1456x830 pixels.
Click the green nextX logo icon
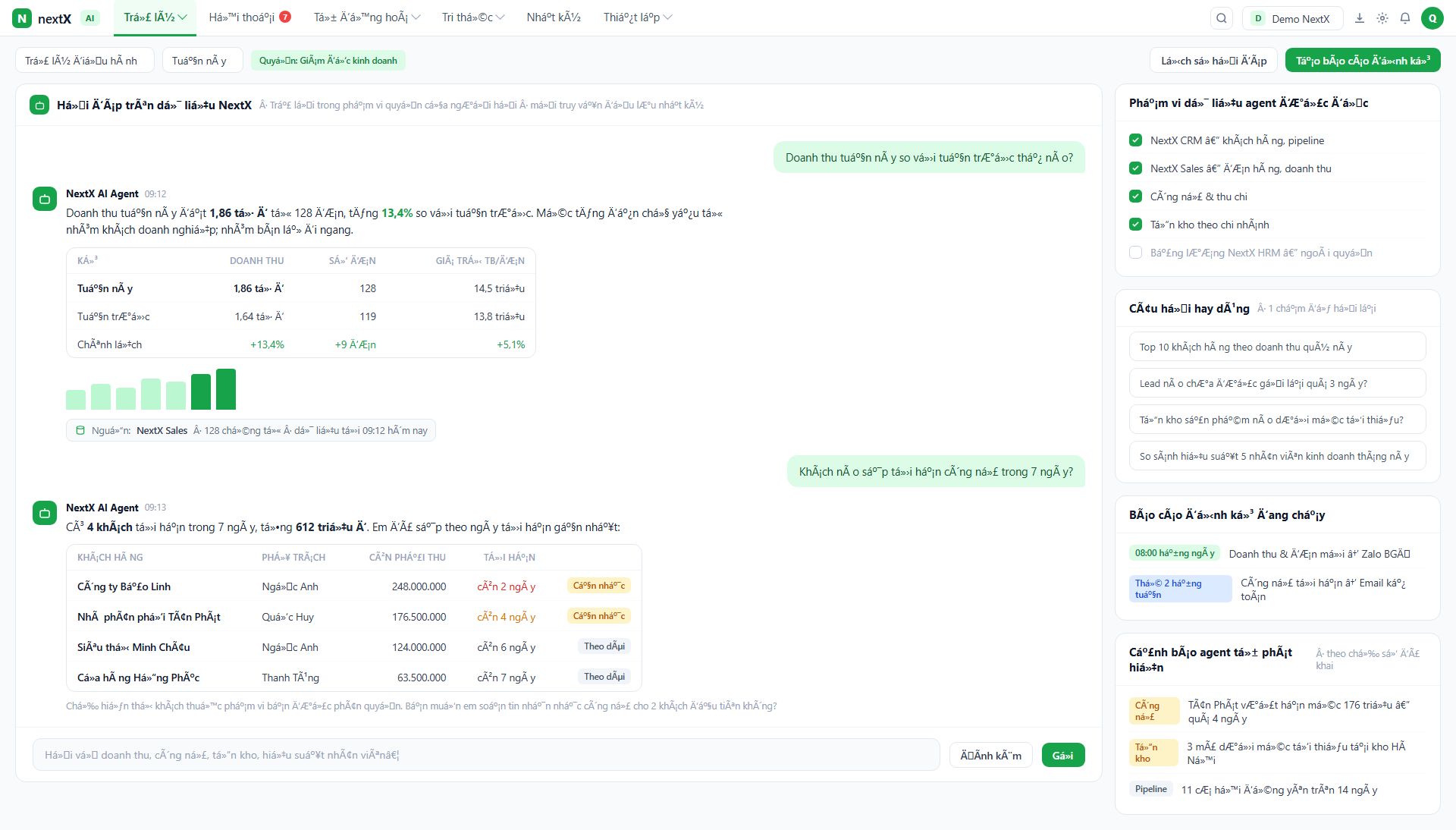(22, 18)
